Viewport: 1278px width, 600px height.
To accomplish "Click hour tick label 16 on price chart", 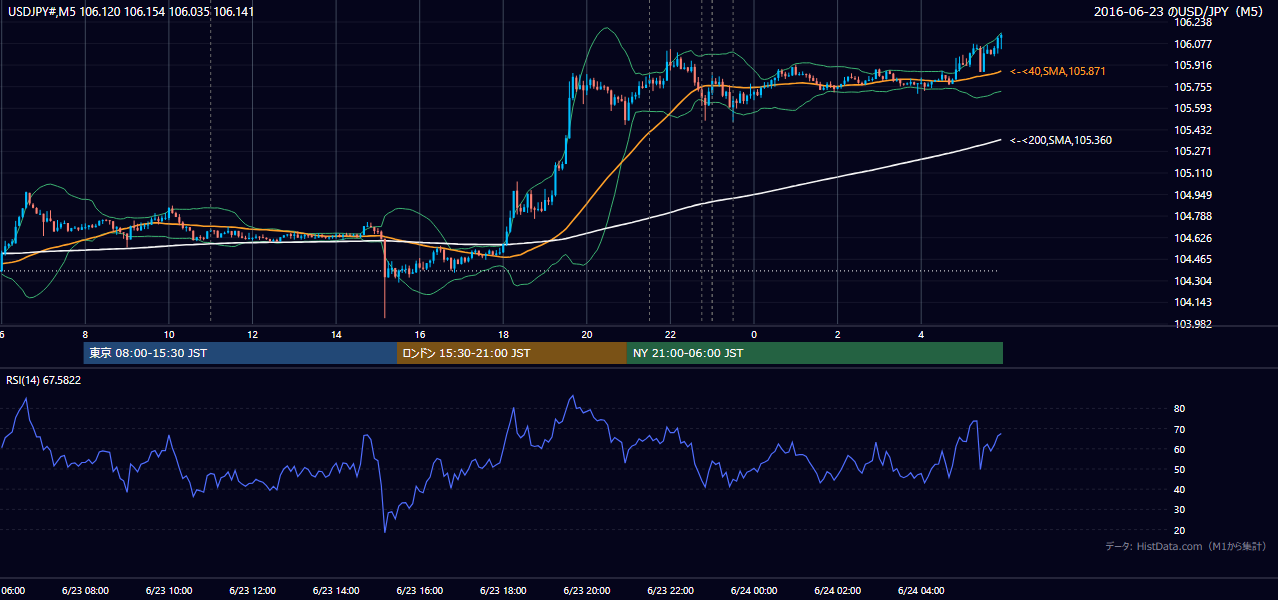I will (420, 335).
